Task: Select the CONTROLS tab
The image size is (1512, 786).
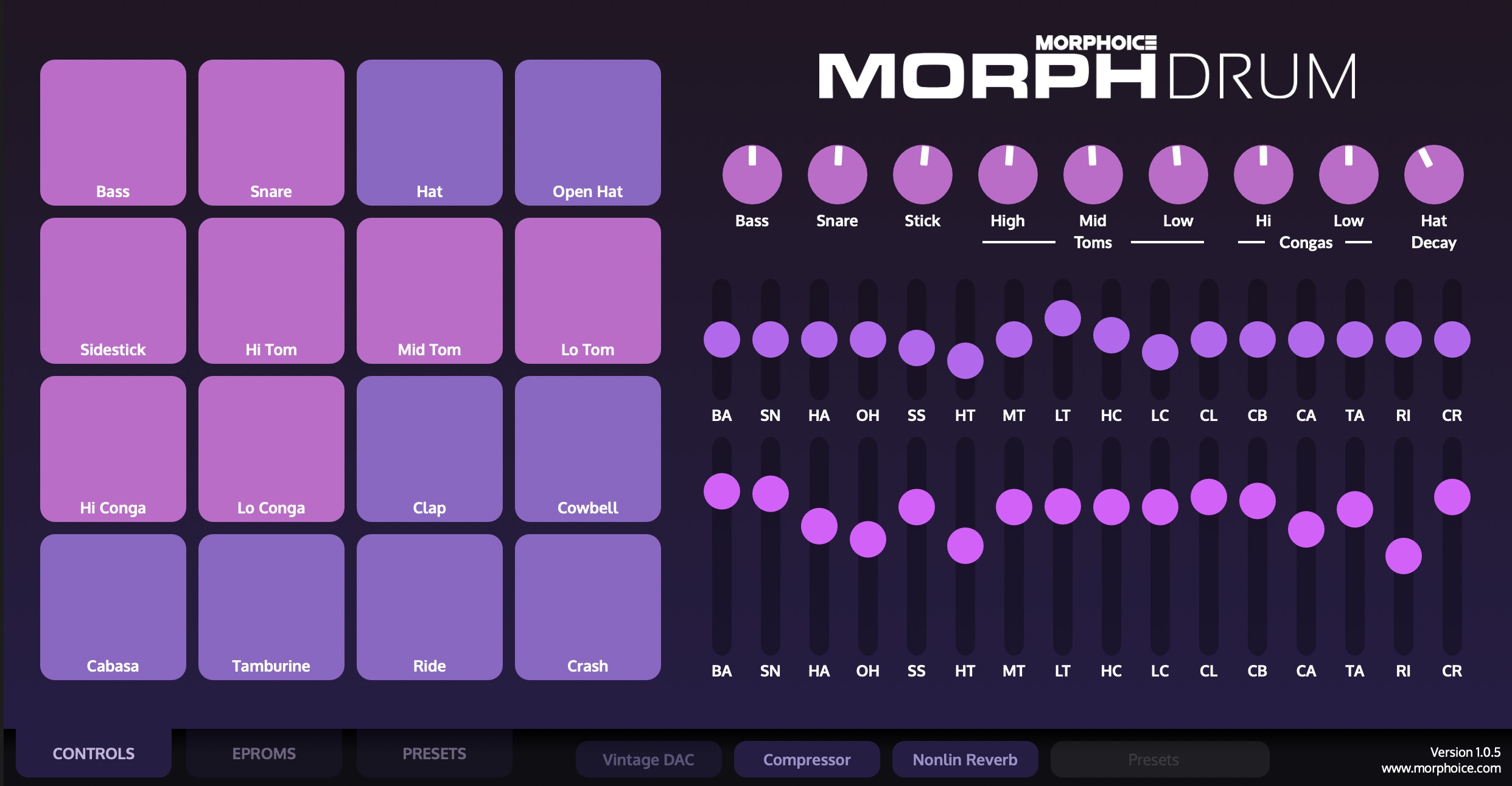Action: point(93,753)
